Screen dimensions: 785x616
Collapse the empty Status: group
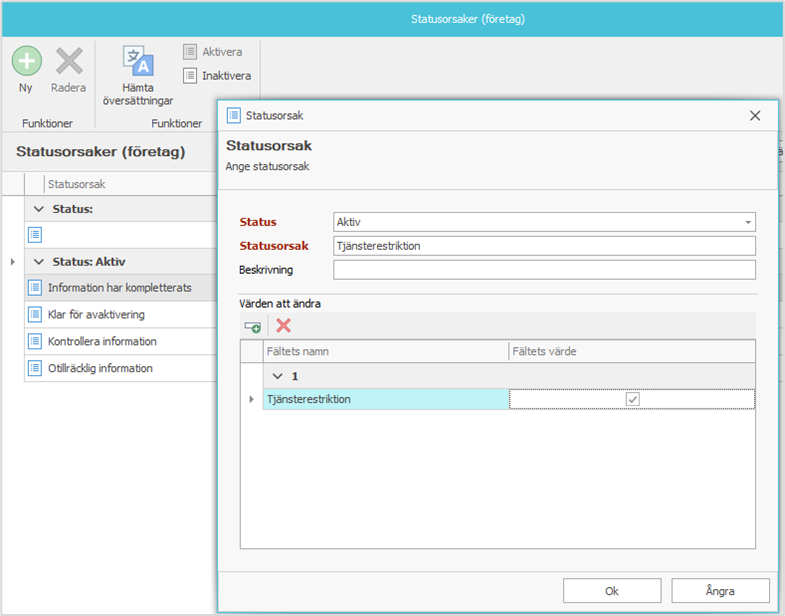[39, 209]
